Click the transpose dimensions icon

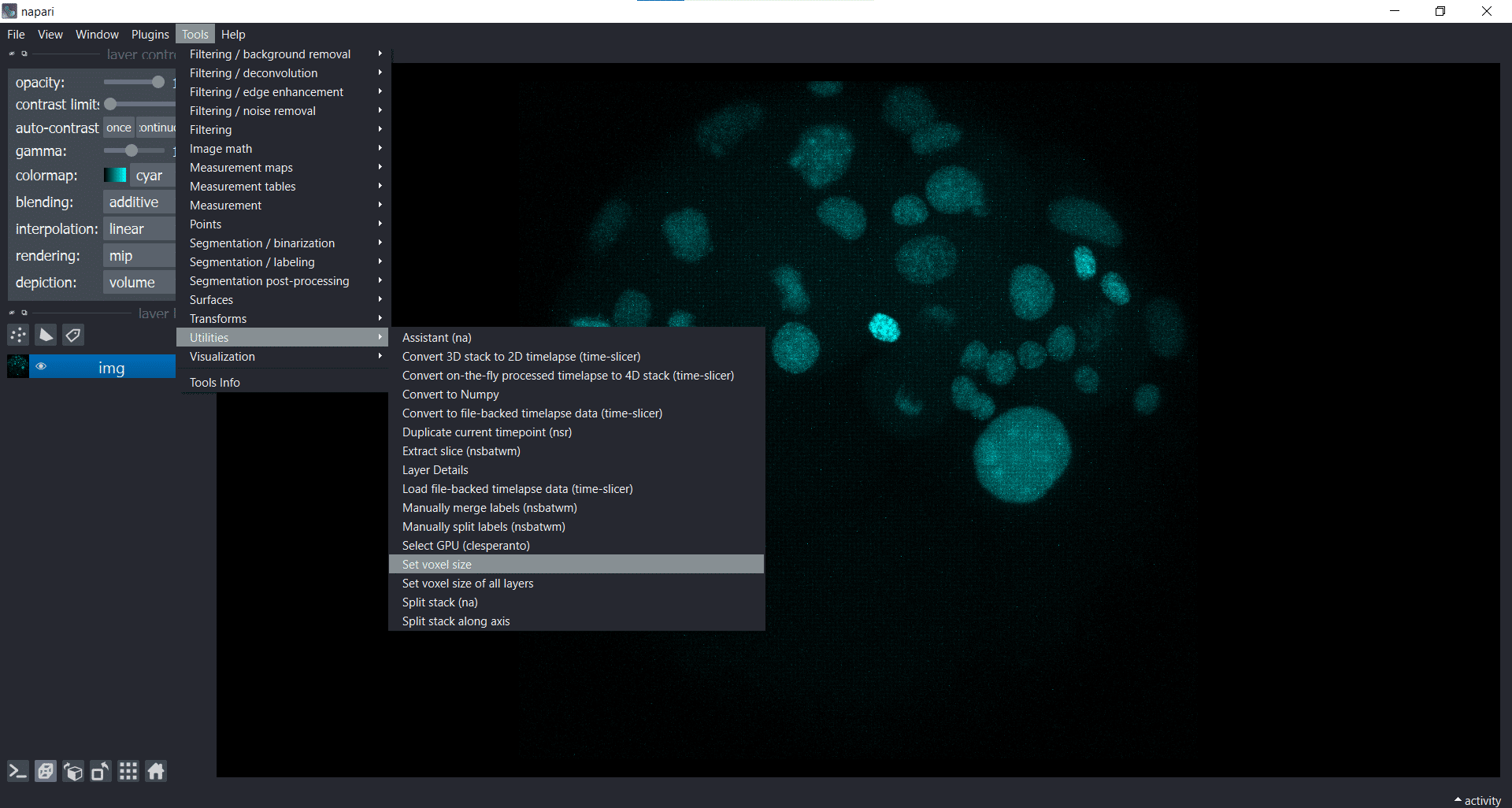pos(101,772)
